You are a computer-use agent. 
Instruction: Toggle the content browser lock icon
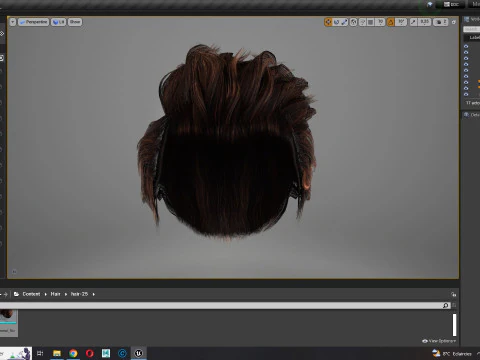pos(454,294)
